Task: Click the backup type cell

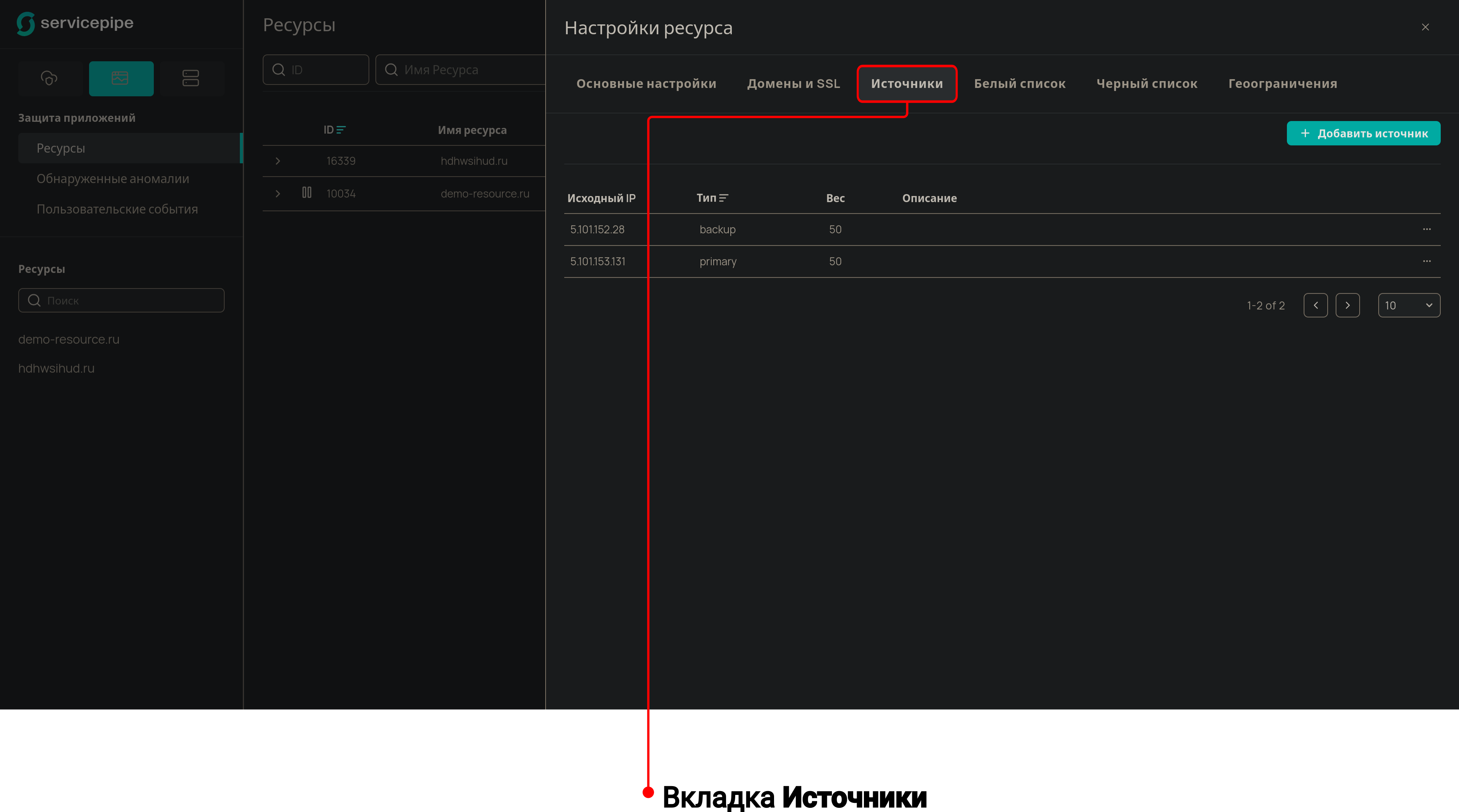Action: coord(717,229)
